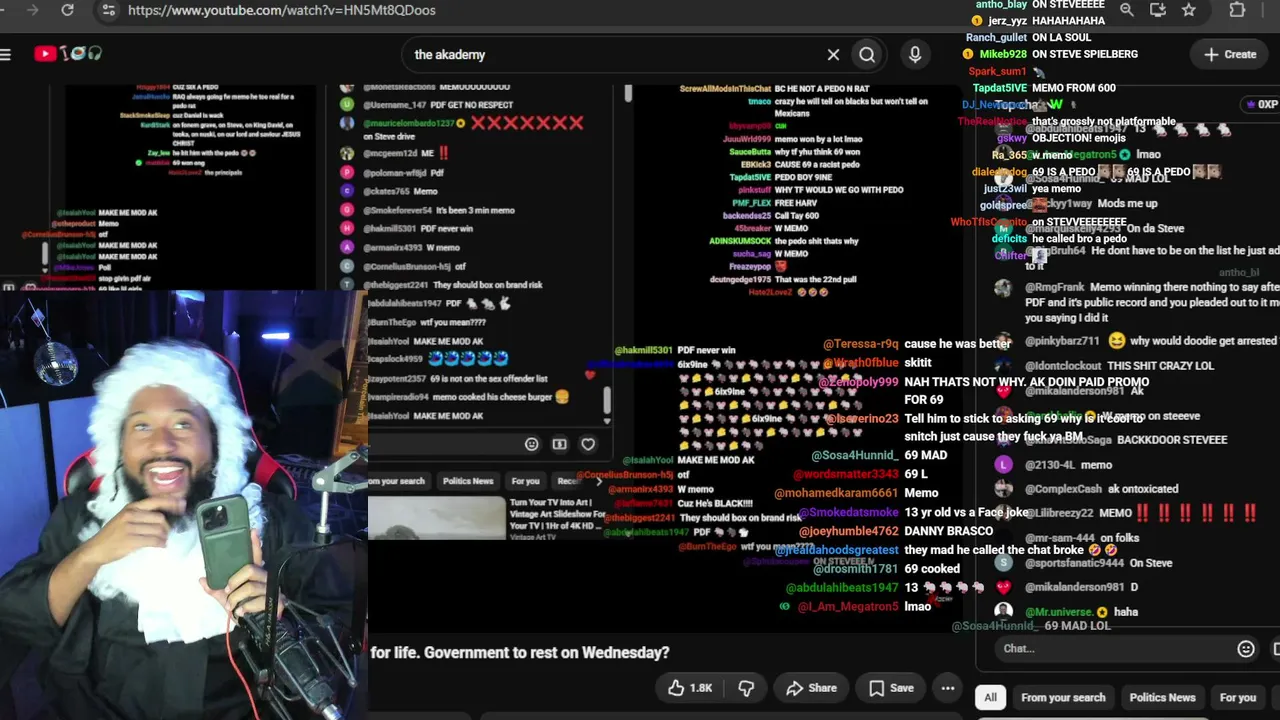Click the streamer webcam in the video
The width and height of the screenshot is (1280, 720).
tap(184, 505)
